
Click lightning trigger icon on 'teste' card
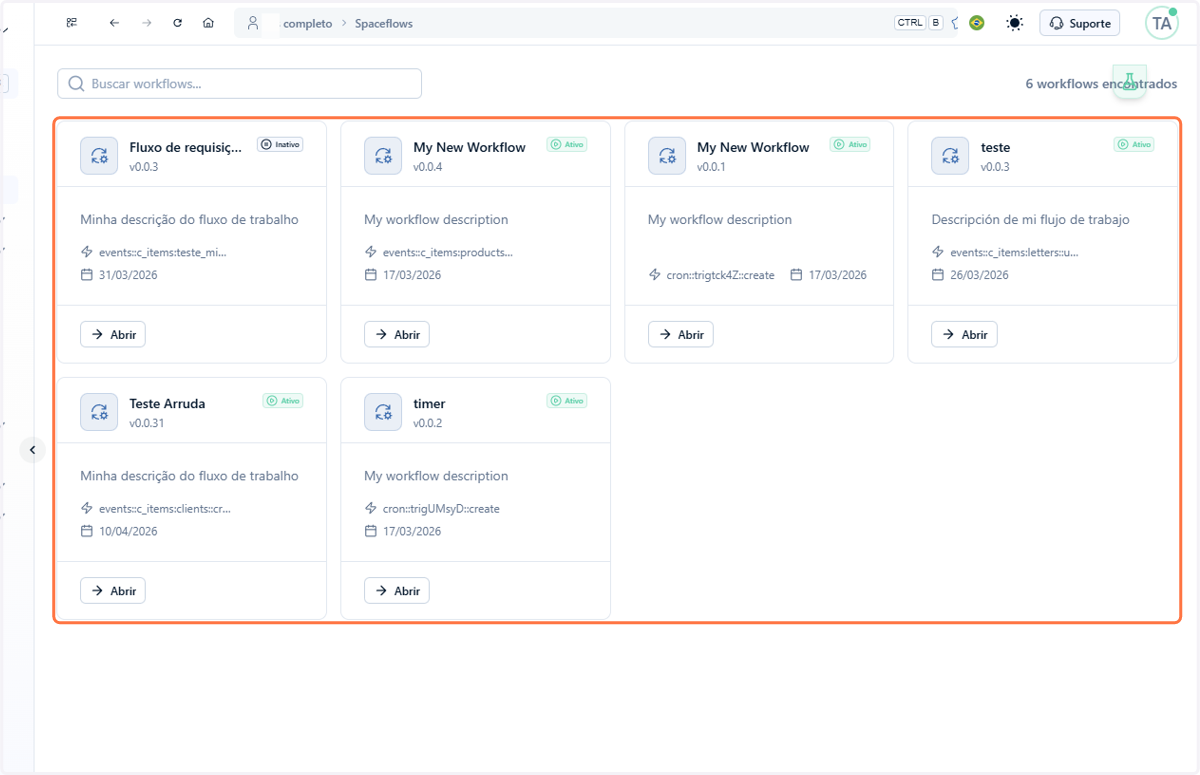tap(938, 252)
